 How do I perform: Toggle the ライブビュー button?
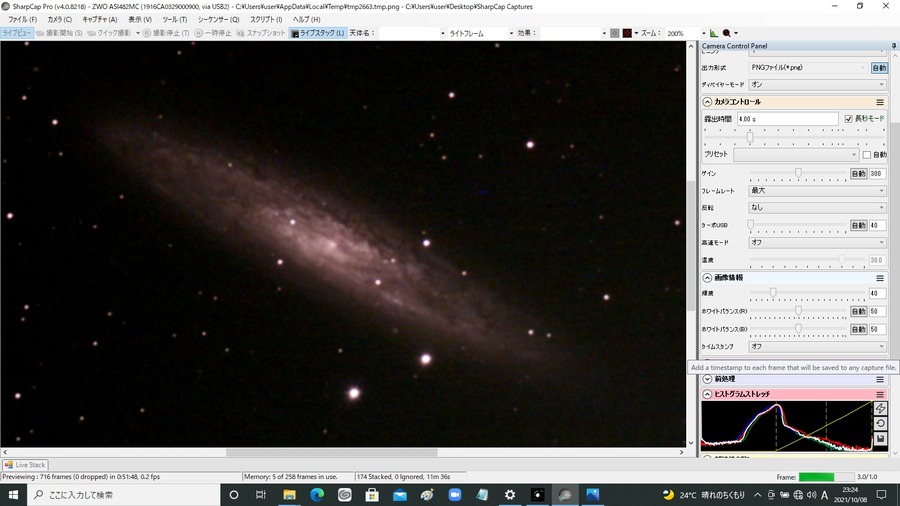pos(17,33)
